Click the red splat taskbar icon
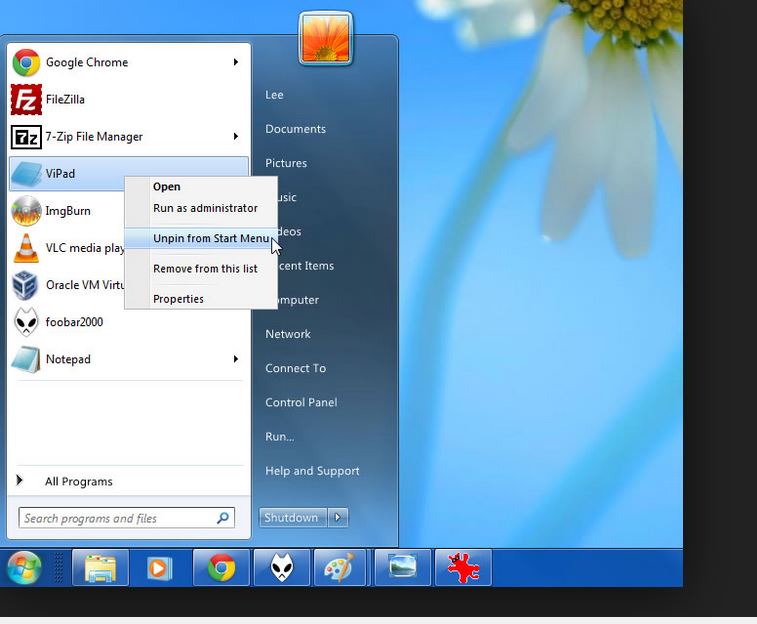 coord(463,568)
